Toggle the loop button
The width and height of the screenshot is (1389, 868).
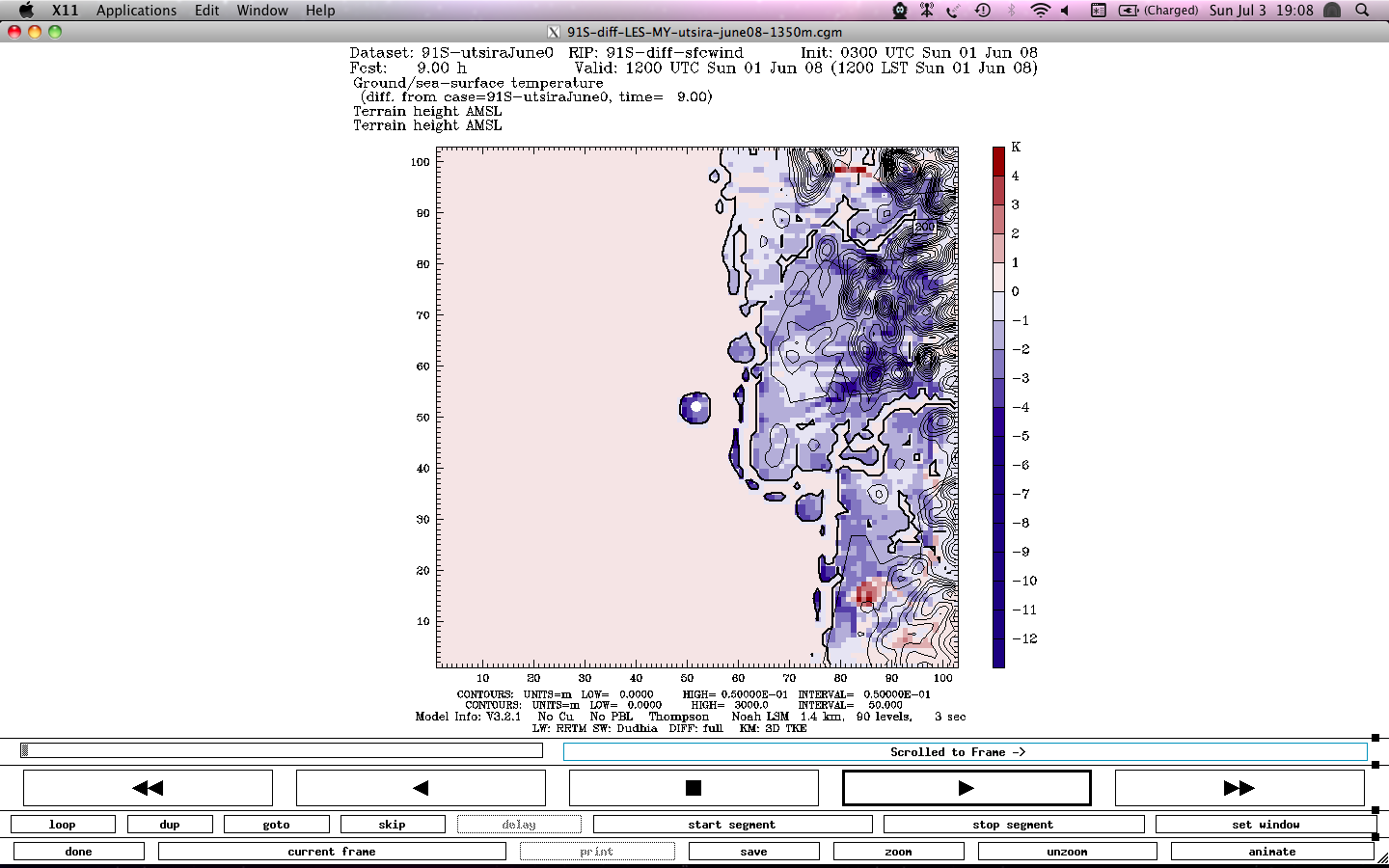tap(63, 825)
